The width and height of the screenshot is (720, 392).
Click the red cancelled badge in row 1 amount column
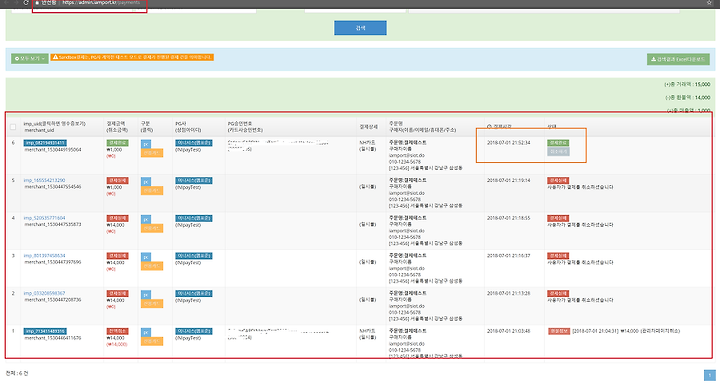(117, 331)
